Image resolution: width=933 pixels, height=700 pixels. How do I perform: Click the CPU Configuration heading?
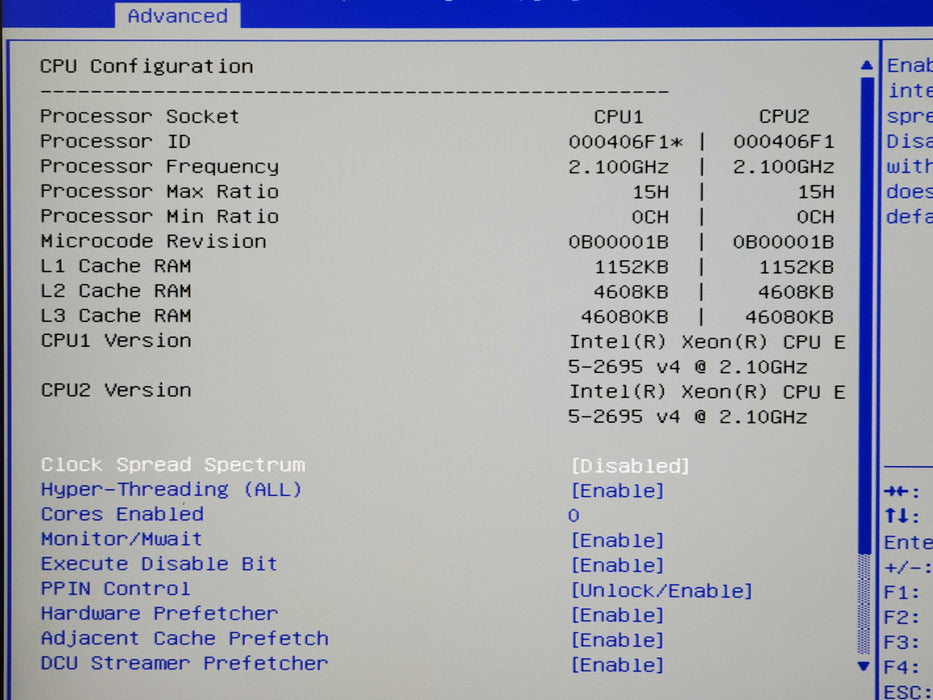[x=146, y=66]
